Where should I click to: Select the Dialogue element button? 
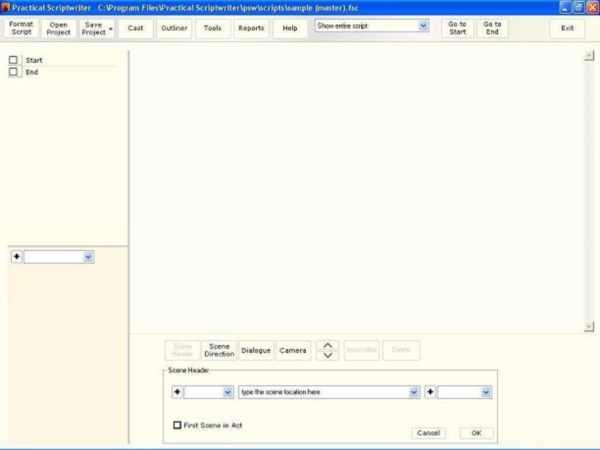tap(256, 350)
